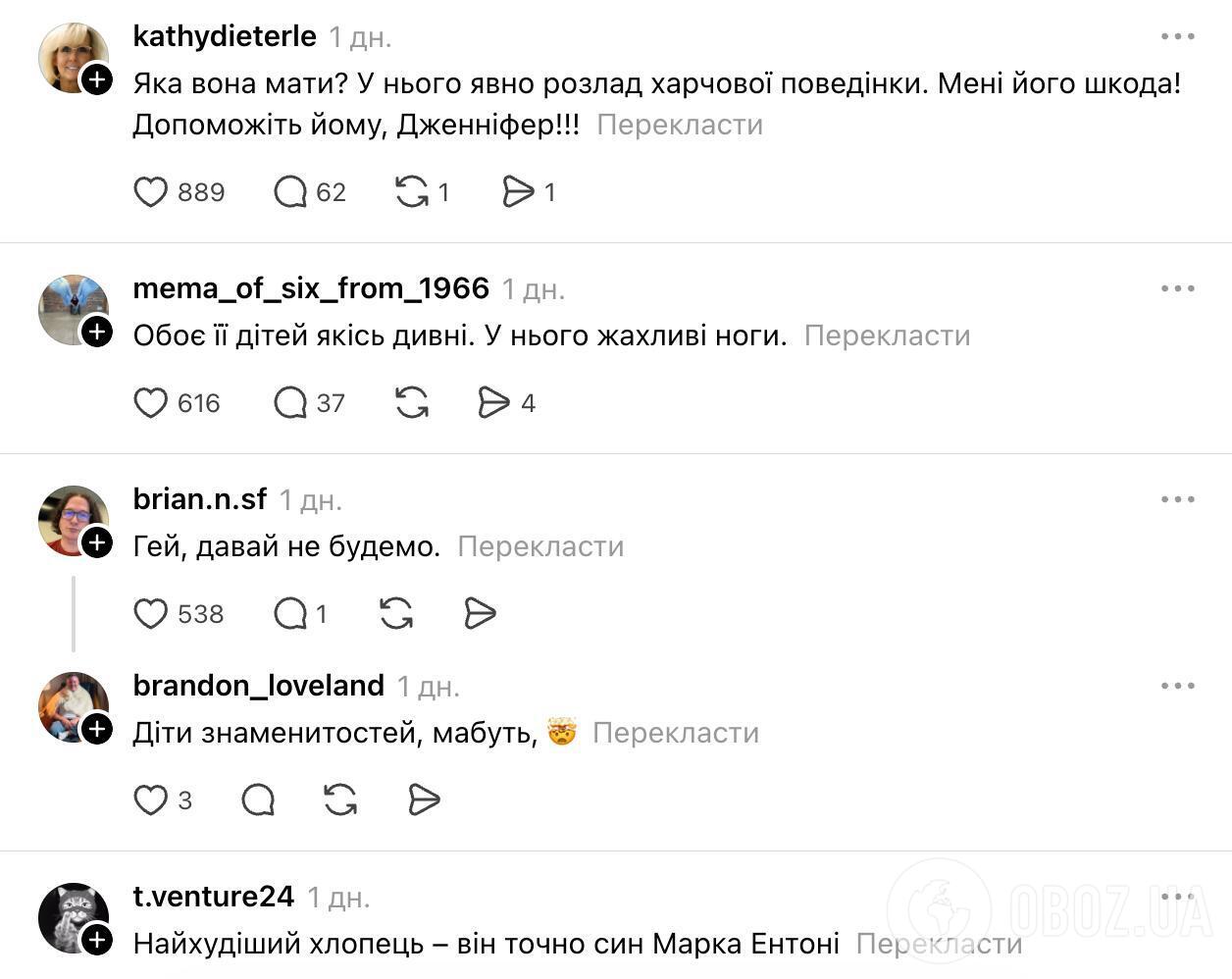
Task: Share brian.n.sf's comment via the send icon
Action: click(x=480, y=613)
